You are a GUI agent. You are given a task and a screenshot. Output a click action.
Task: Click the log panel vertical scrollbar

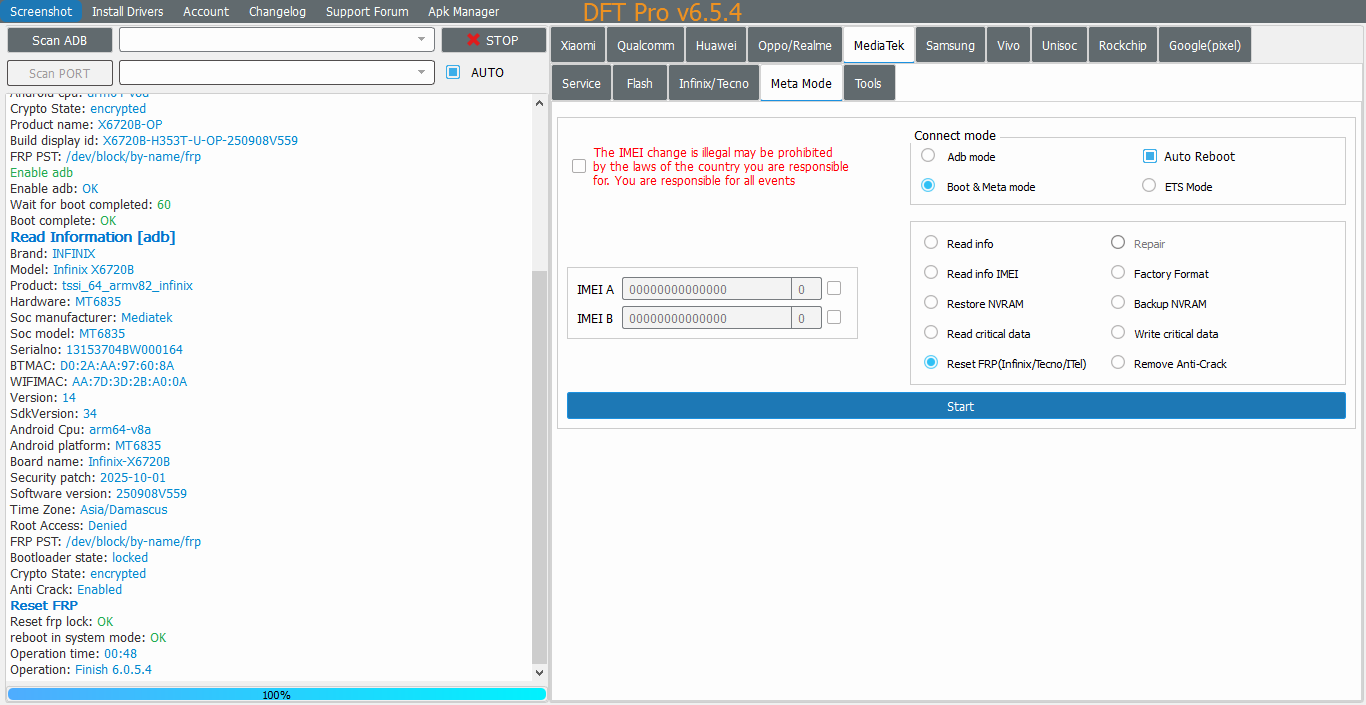pos(540,467)
